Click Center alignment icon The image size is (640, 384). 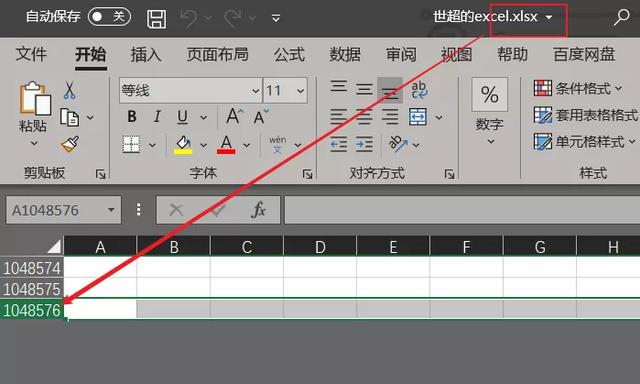coord(364,117)
